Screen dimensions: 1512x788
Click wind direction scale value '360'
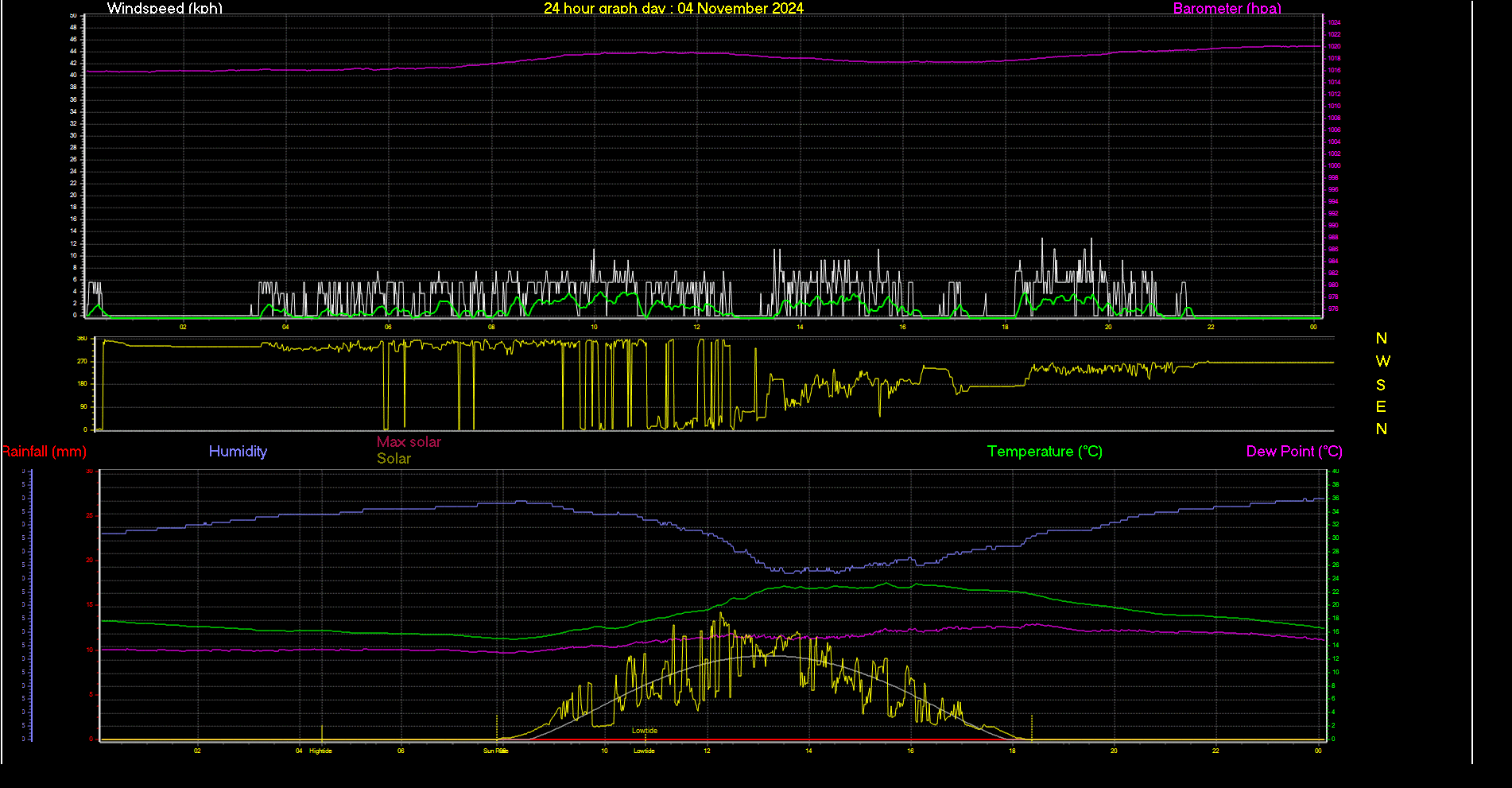point(82,338)
